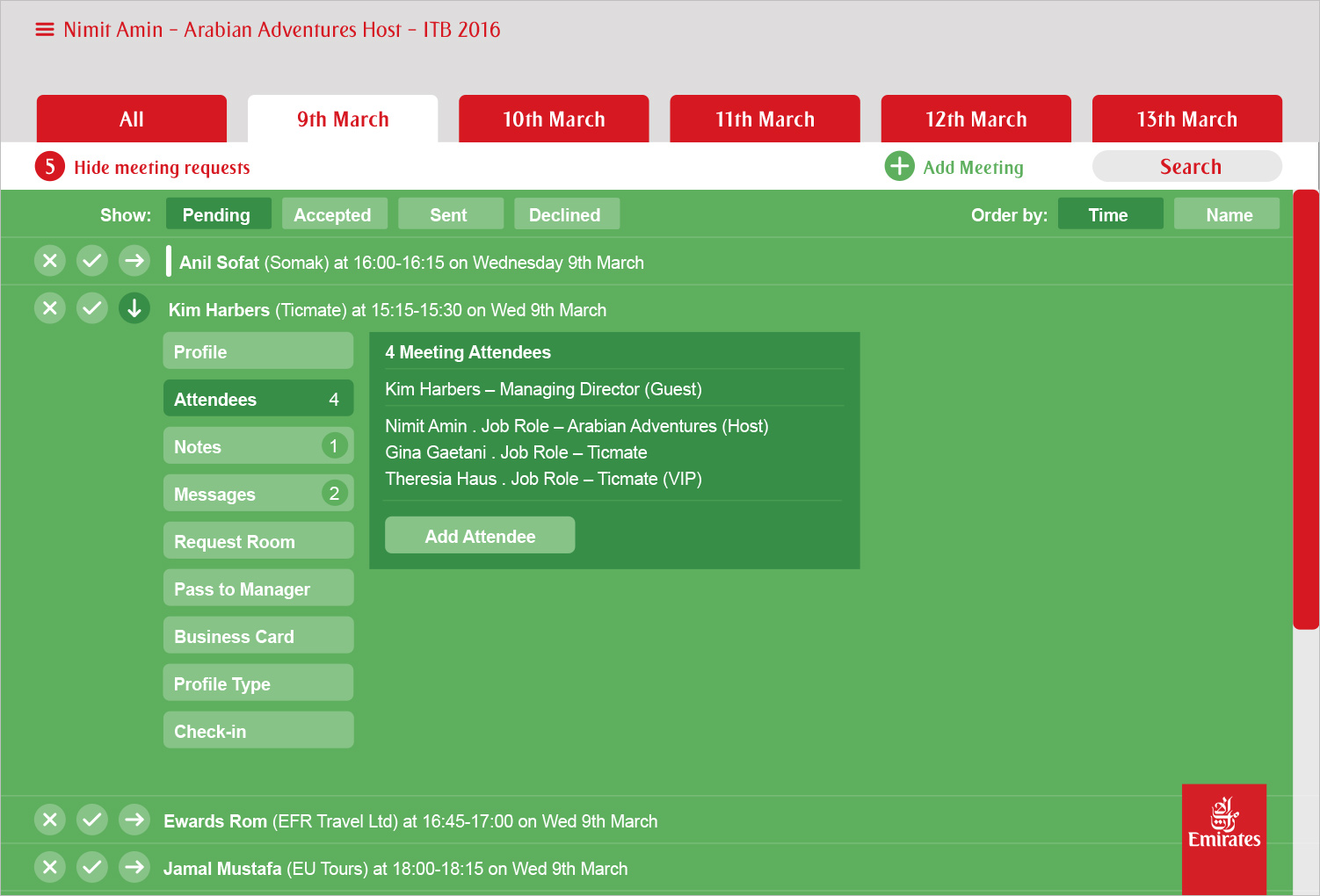
Task: Accept Ewards Rom meeting with checkmark
Action: (x=92, y=820)
